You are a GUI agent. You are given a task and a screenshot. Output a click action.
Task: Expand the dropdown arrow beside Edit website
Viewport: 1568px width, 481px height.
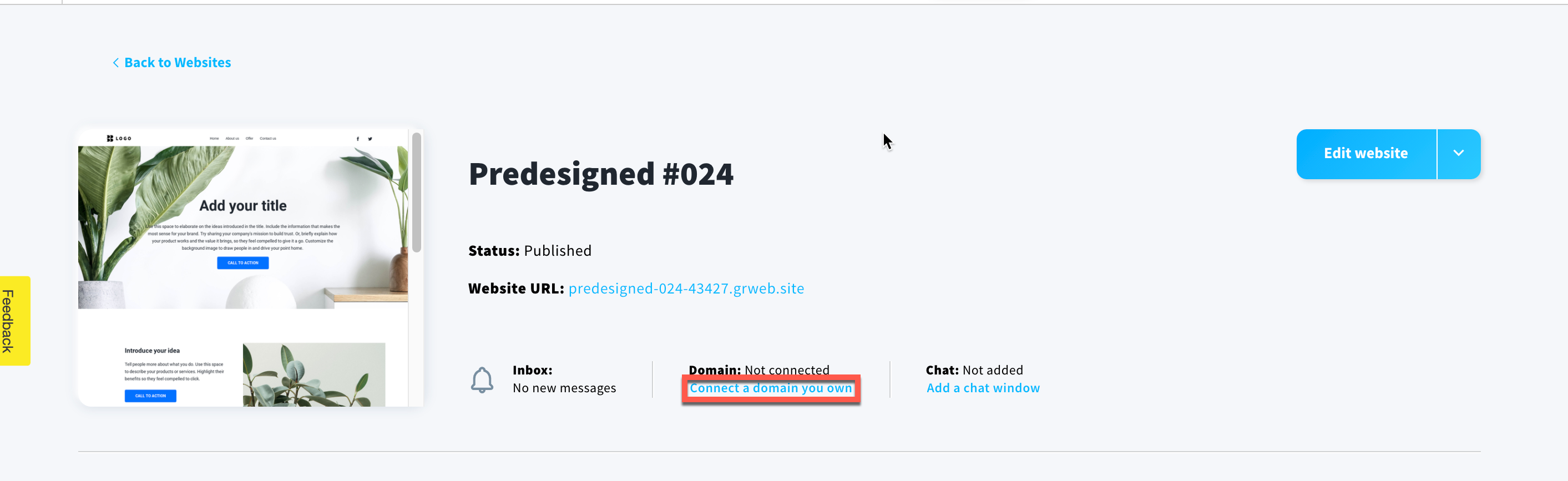pos(1459,154)
